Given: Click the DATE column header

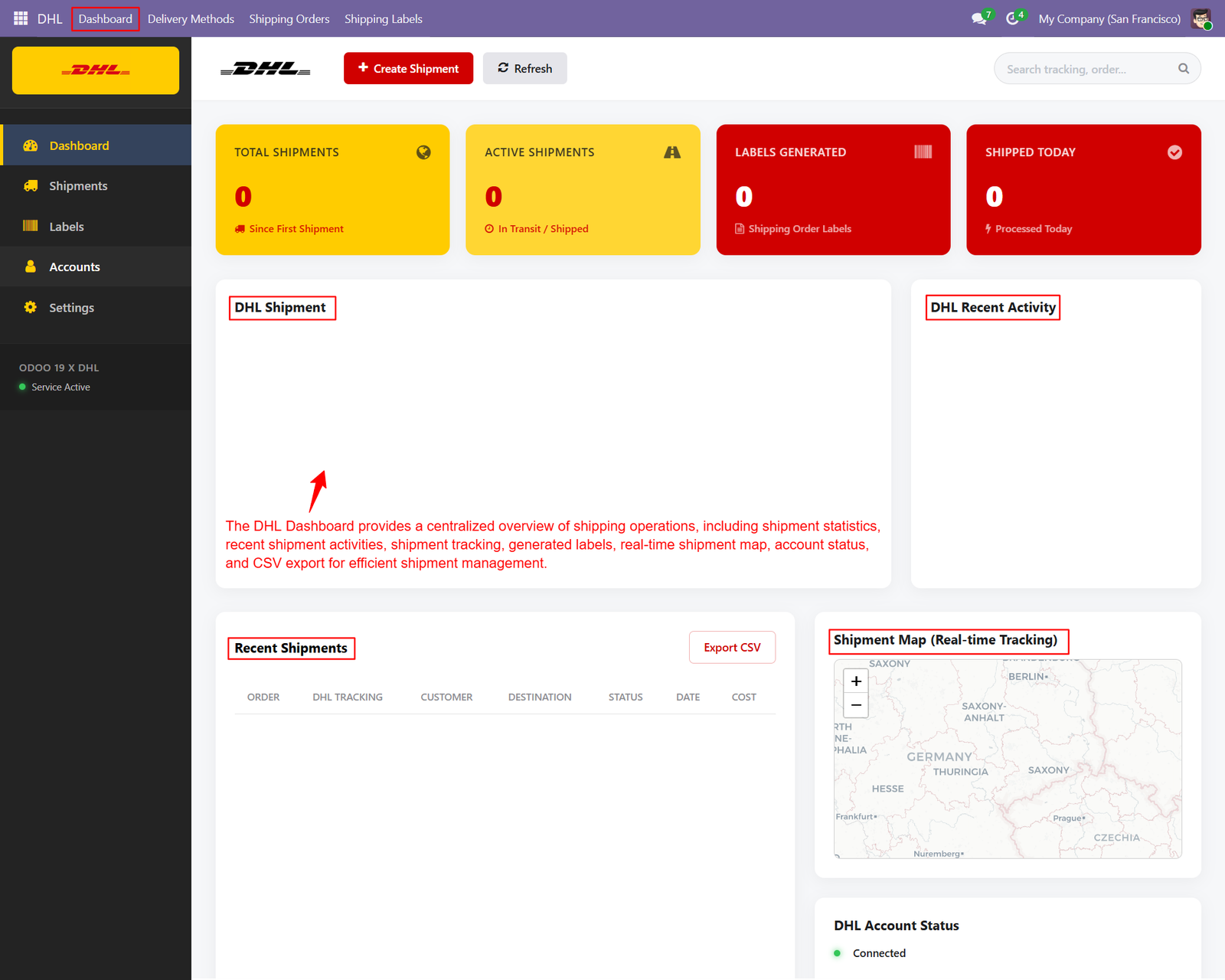Looking at the screenshot, I should (x=688, y=697).
